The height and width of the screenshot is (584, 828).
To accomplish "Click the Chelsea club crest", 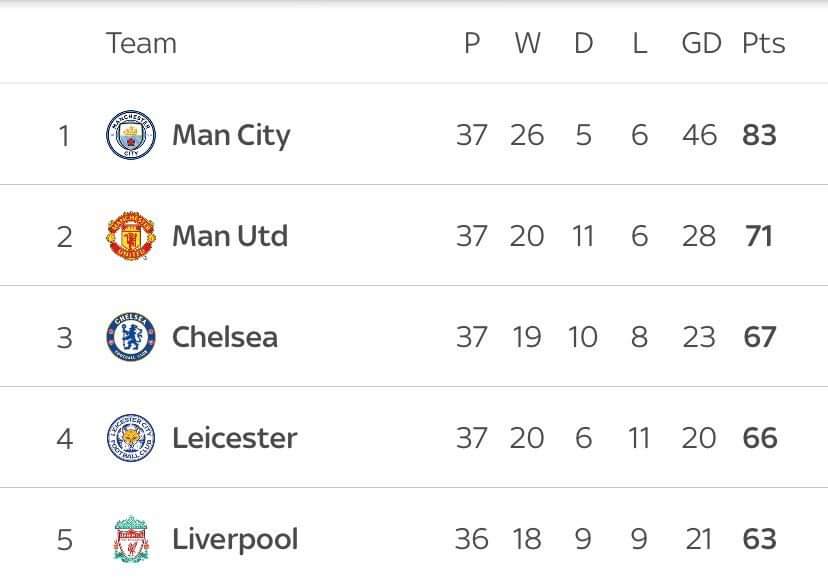I will (131, 337).
